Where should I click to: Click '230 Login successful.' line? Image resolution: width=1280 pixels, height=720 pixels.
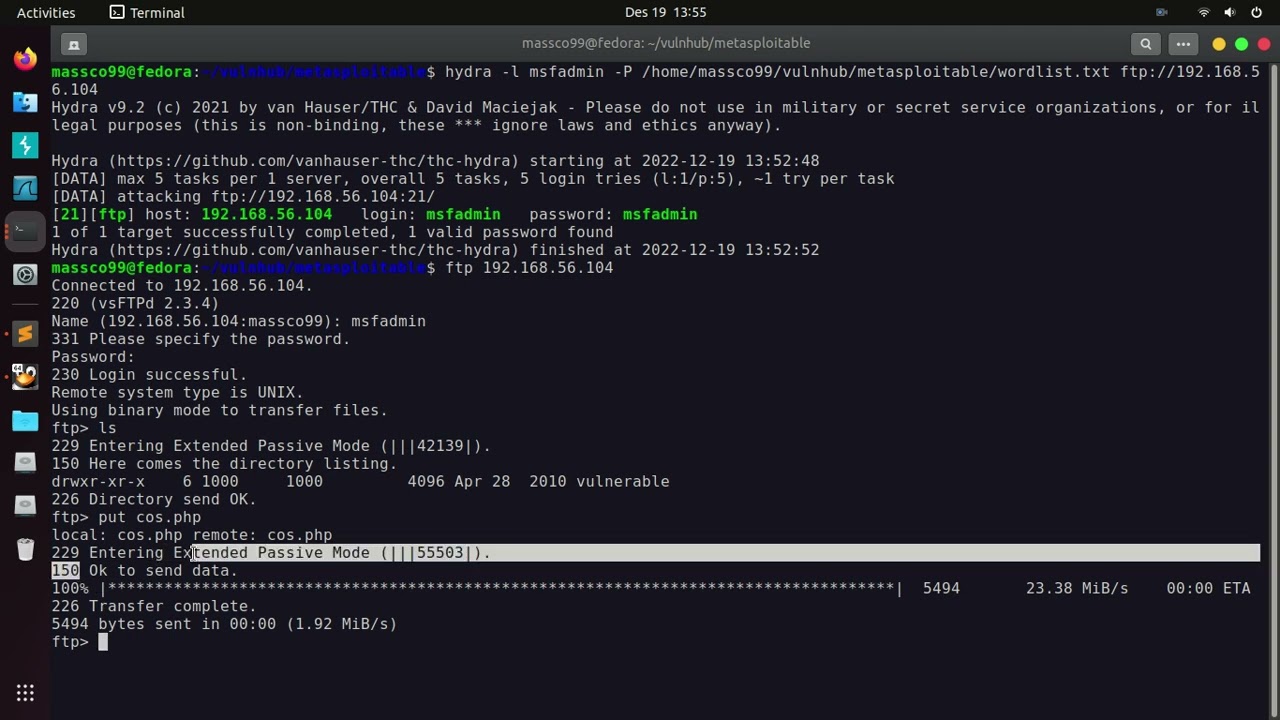coord(149,375)
